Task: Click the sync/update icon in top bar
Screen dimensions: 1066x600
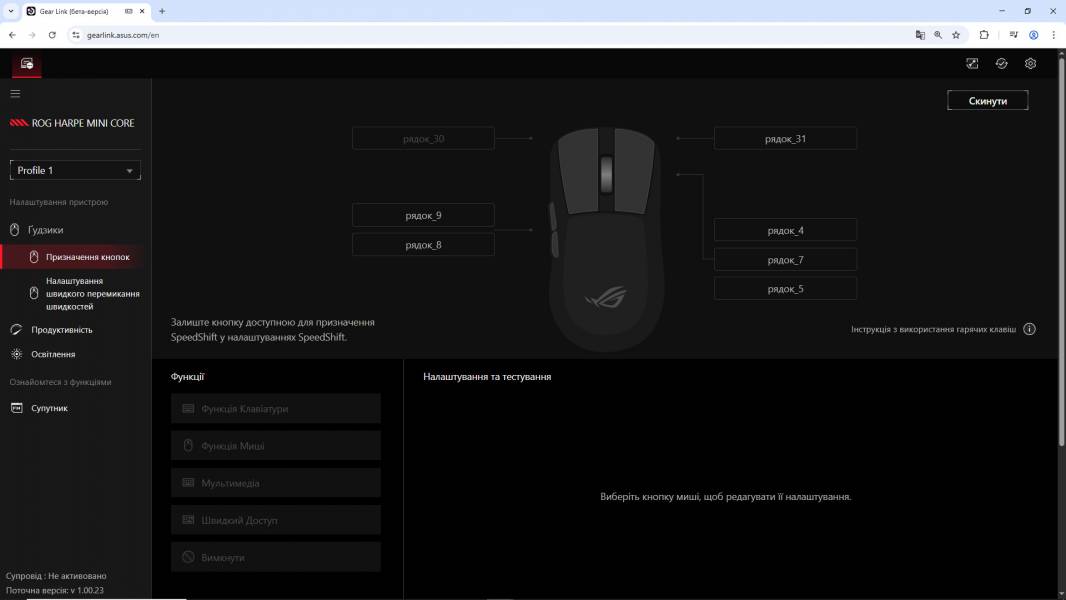Action: (x=1000, y=62)
